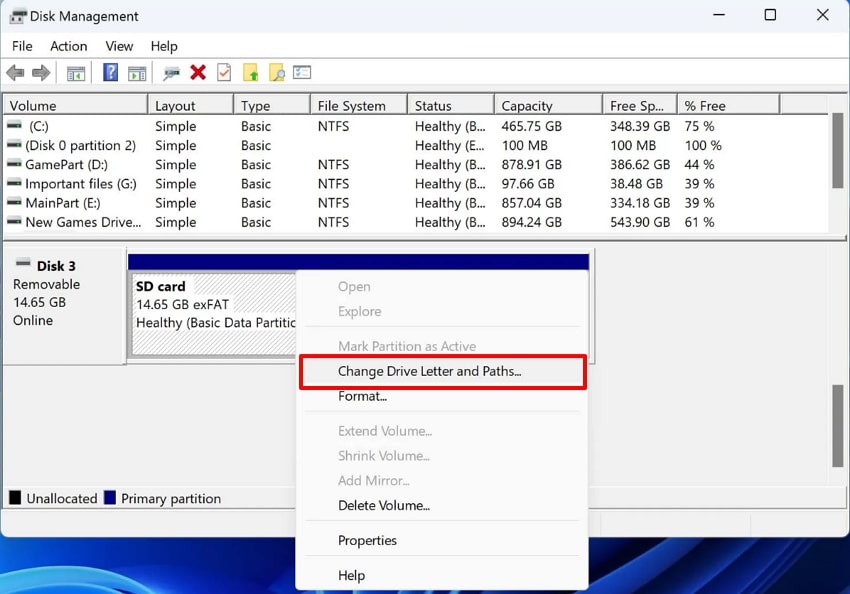This screenshot has height=594, width=850.
Task: Choose Help from the context menu
Action: click(x=352, y=575)
